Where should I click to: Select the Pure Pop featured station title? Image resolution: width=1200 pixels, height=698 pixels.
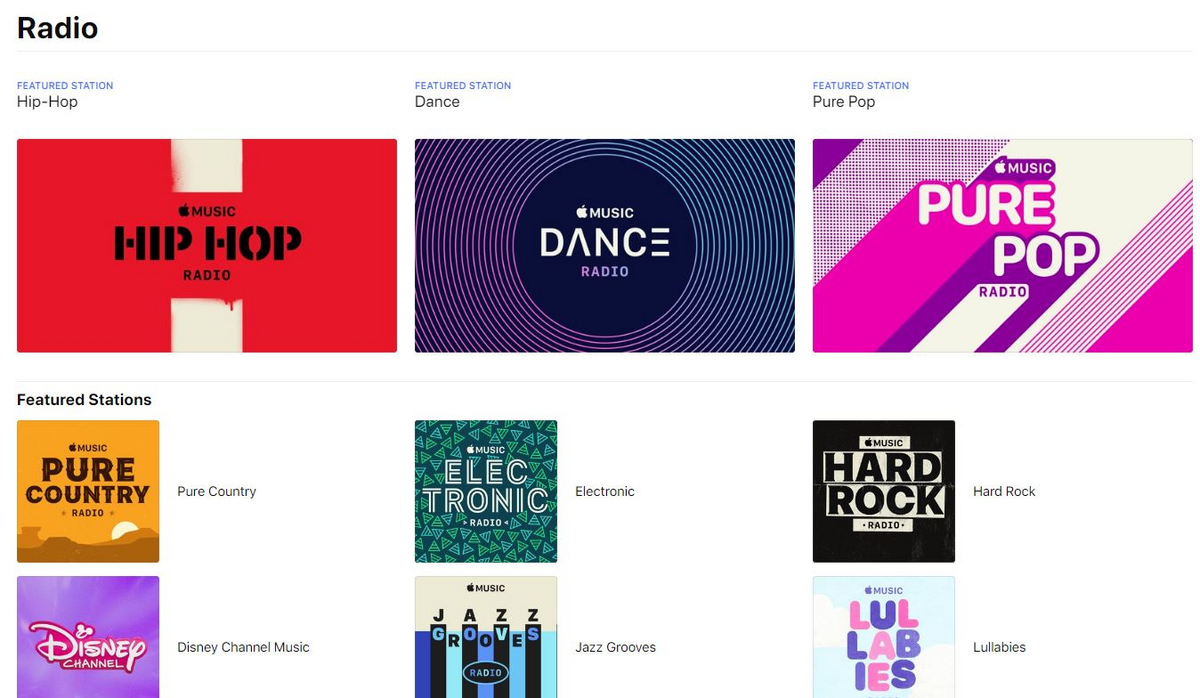tap(844, 102)
